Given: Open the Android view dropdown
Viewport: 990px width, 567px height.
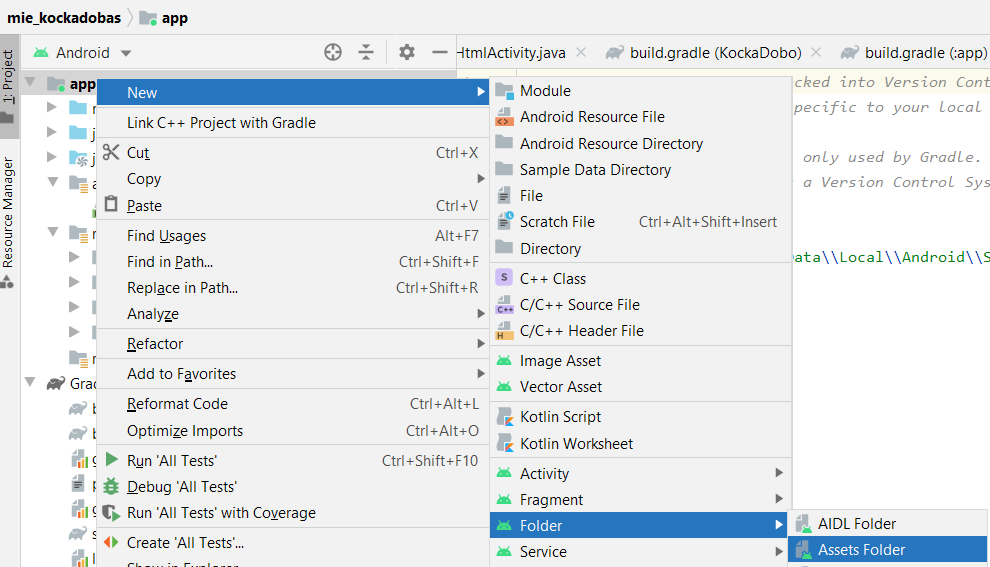Looking at the screenshot, I should pos(83,53).
